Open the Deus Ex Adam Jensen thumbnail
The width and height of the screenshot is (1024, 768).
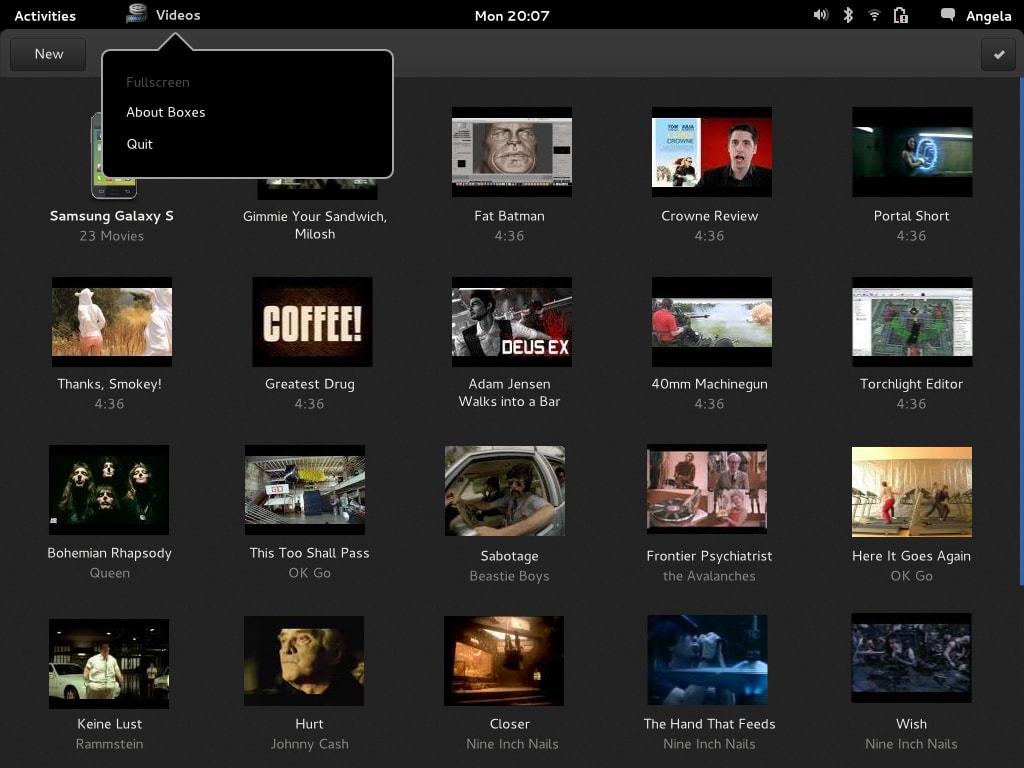pyautogui.click(x=512, y=321)
